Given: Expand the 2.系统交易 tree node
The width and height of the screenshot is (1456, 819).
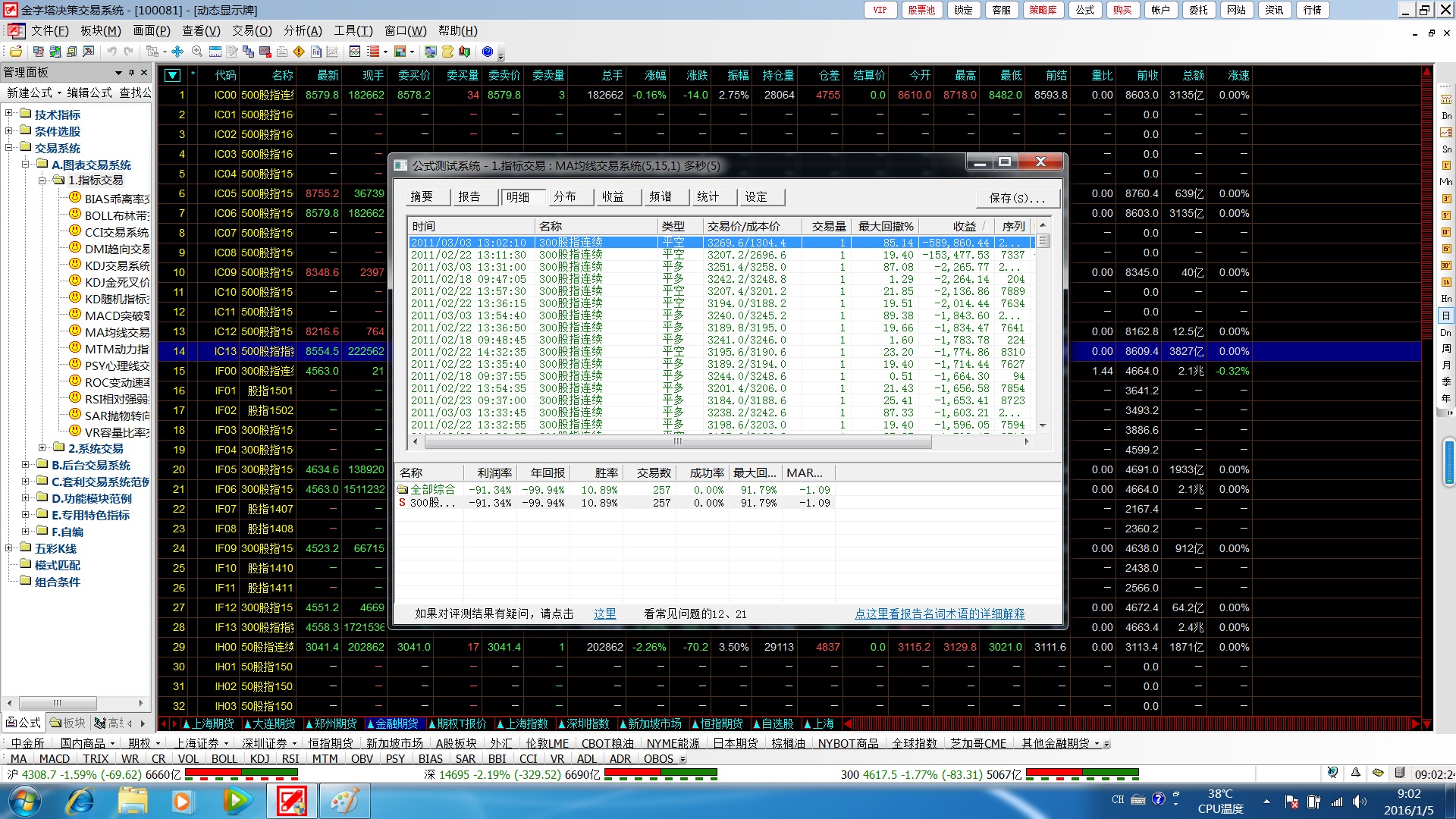Looking at the screenshot, I should (x=42, y=448).
